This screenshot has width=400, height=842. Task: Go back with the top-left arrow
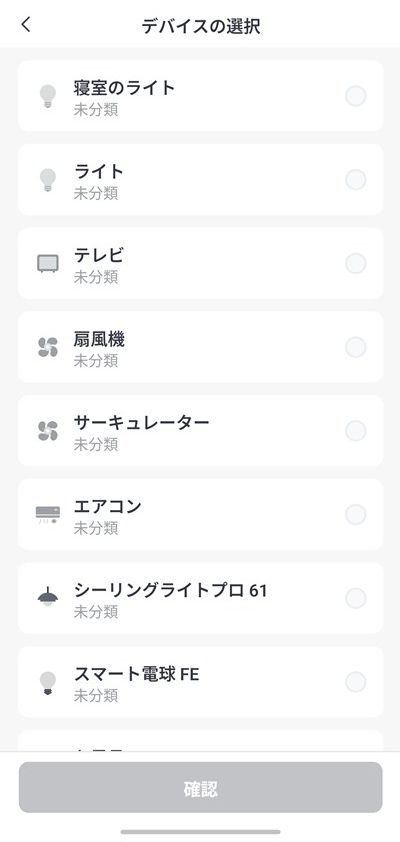click(x=26, y=25)
